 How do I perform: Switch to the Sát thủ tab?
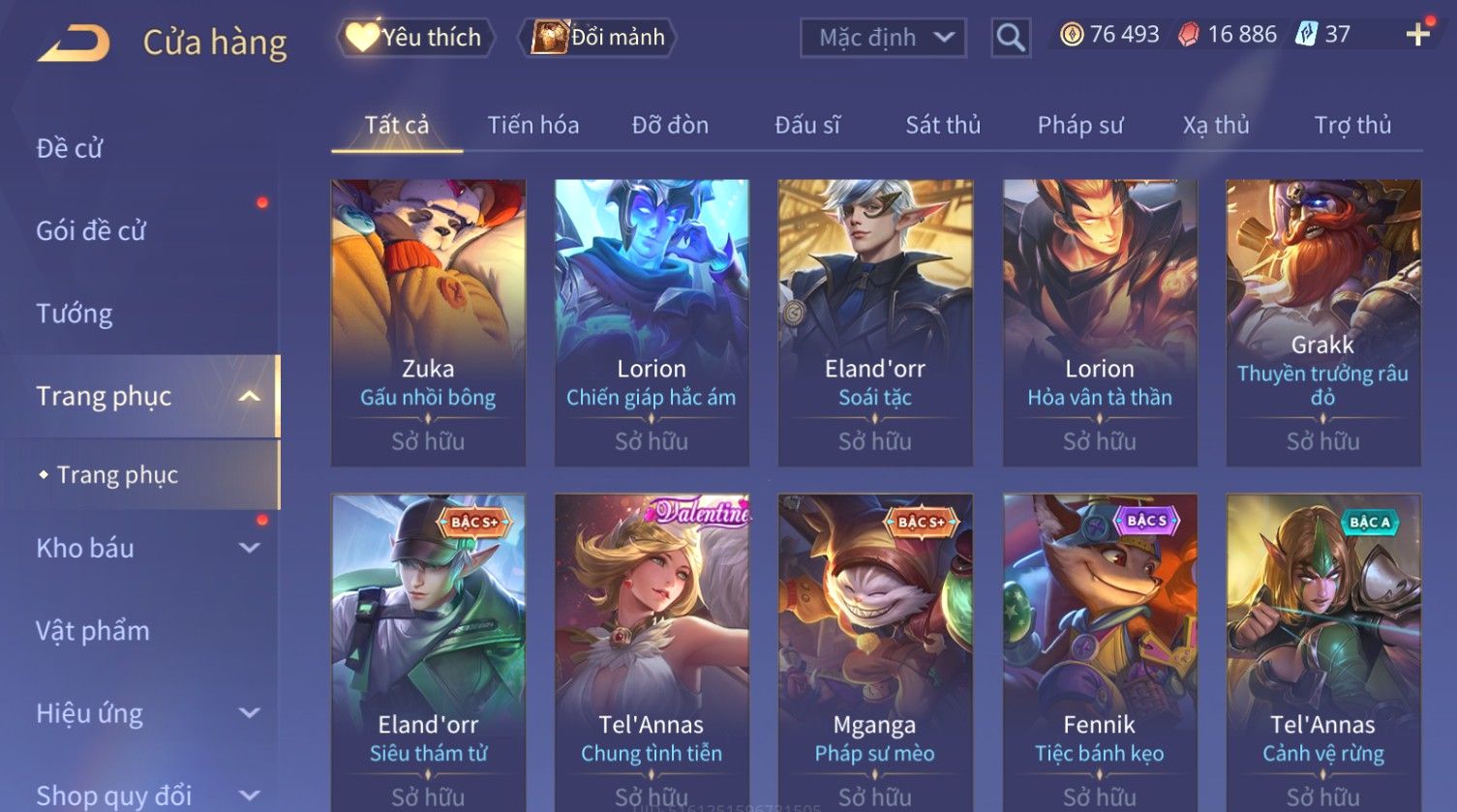943,125
